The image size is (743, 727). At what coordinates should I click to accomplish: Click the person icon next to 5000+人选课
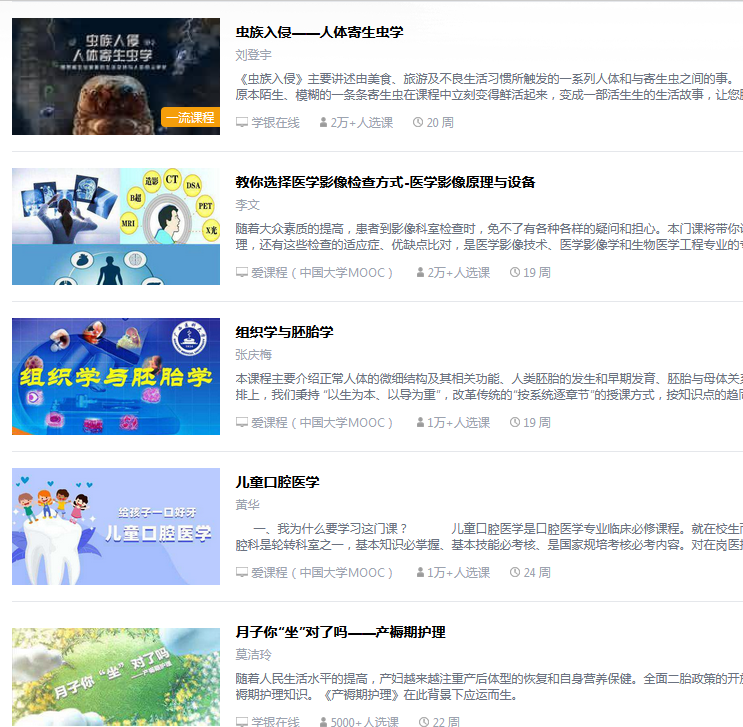click(323, 722)
